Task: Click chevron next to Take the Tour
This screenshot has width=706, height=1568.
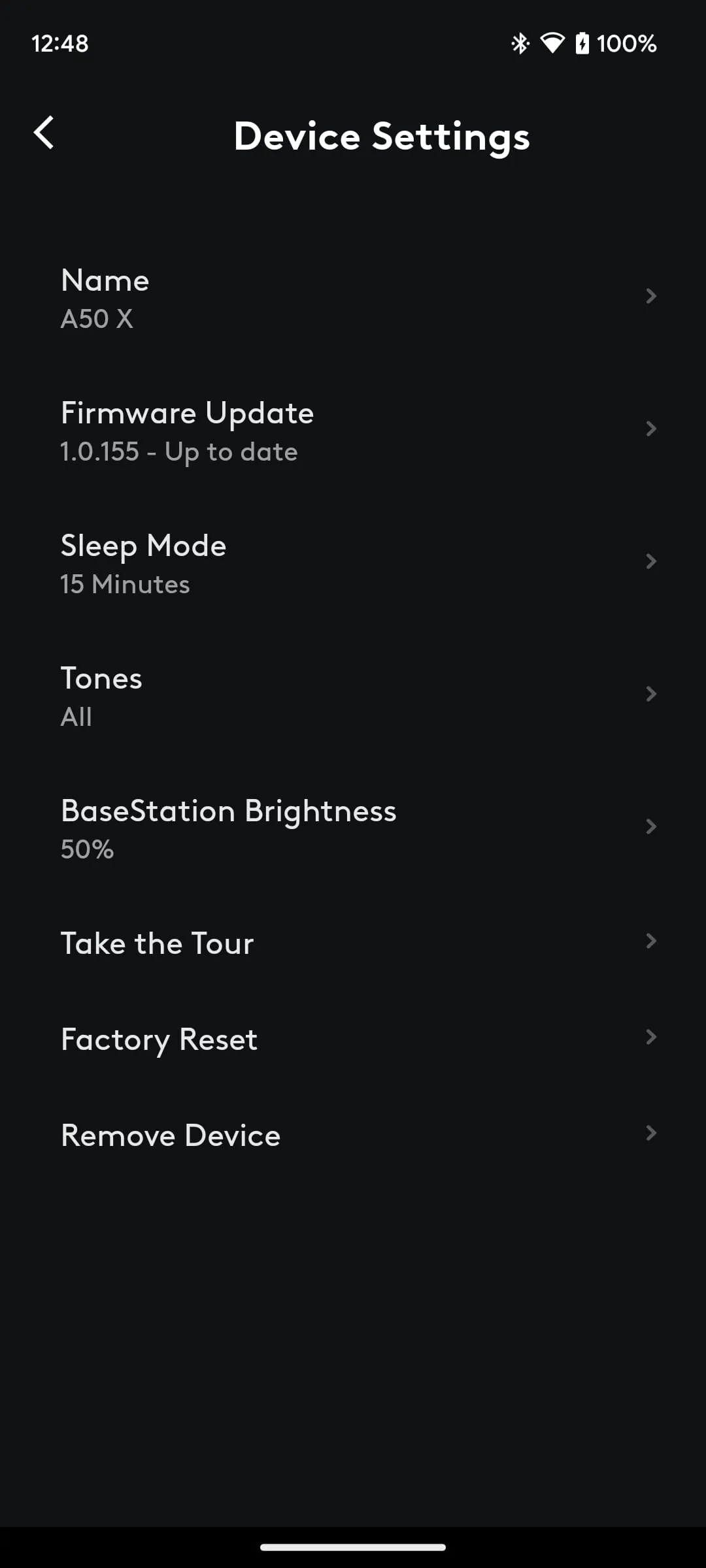Action: click(x=651, y=941)
